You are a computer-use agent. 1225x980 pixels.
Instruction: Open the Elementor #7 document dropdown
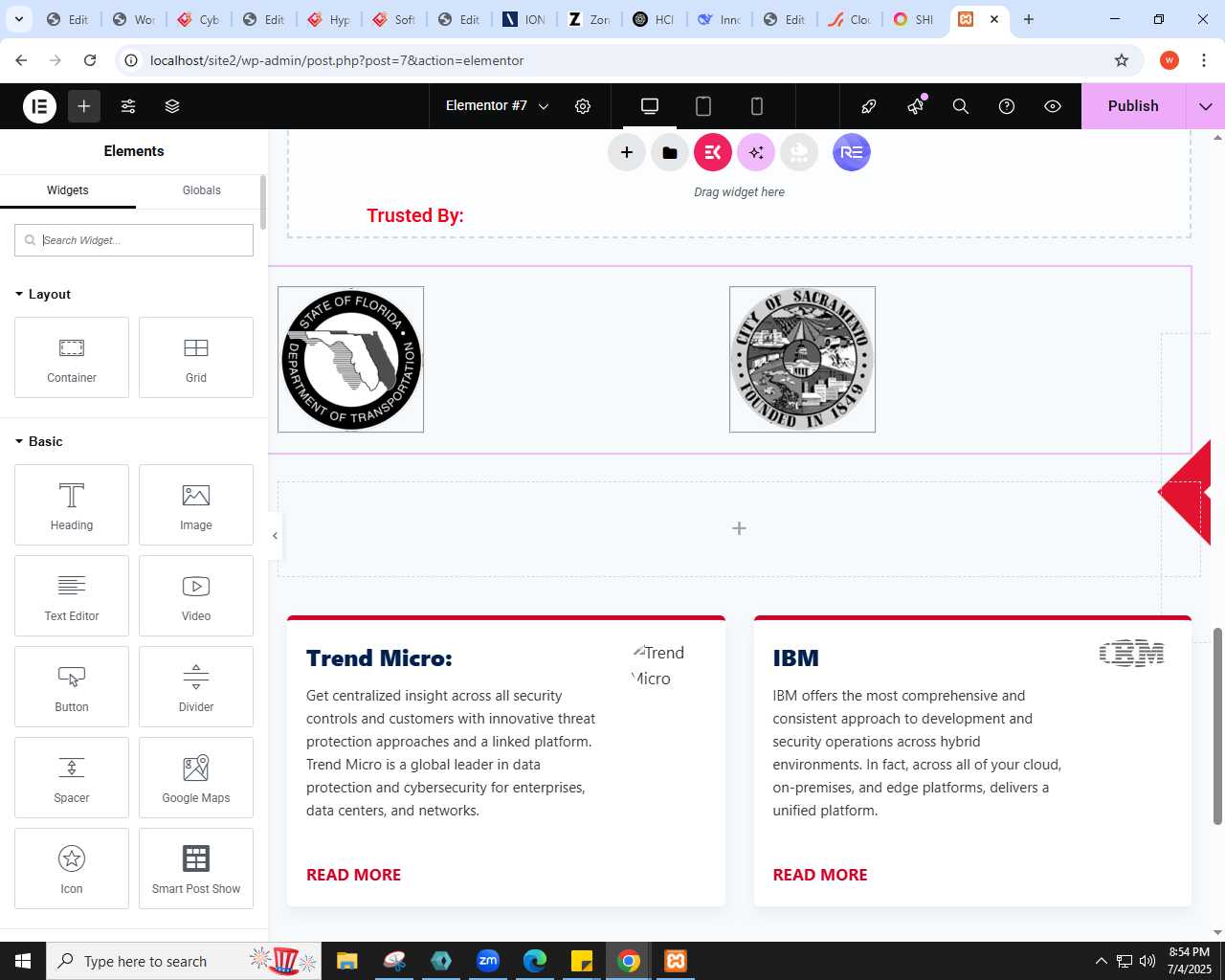tap(497, 106)
